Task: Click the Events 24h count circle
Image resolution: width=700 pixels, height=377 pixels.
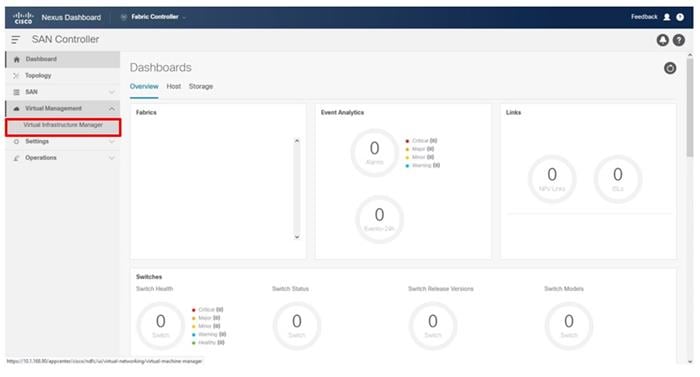Action: (x=379, y=219)
